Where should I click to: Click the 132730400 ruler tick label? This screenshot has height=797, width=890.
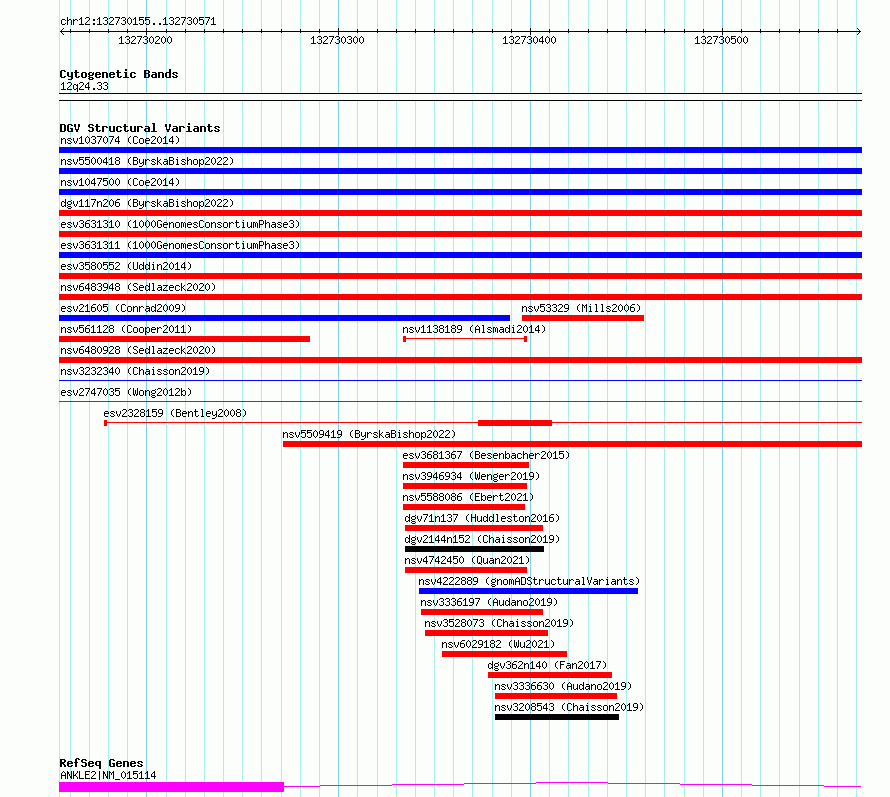(x=529, y=40)
